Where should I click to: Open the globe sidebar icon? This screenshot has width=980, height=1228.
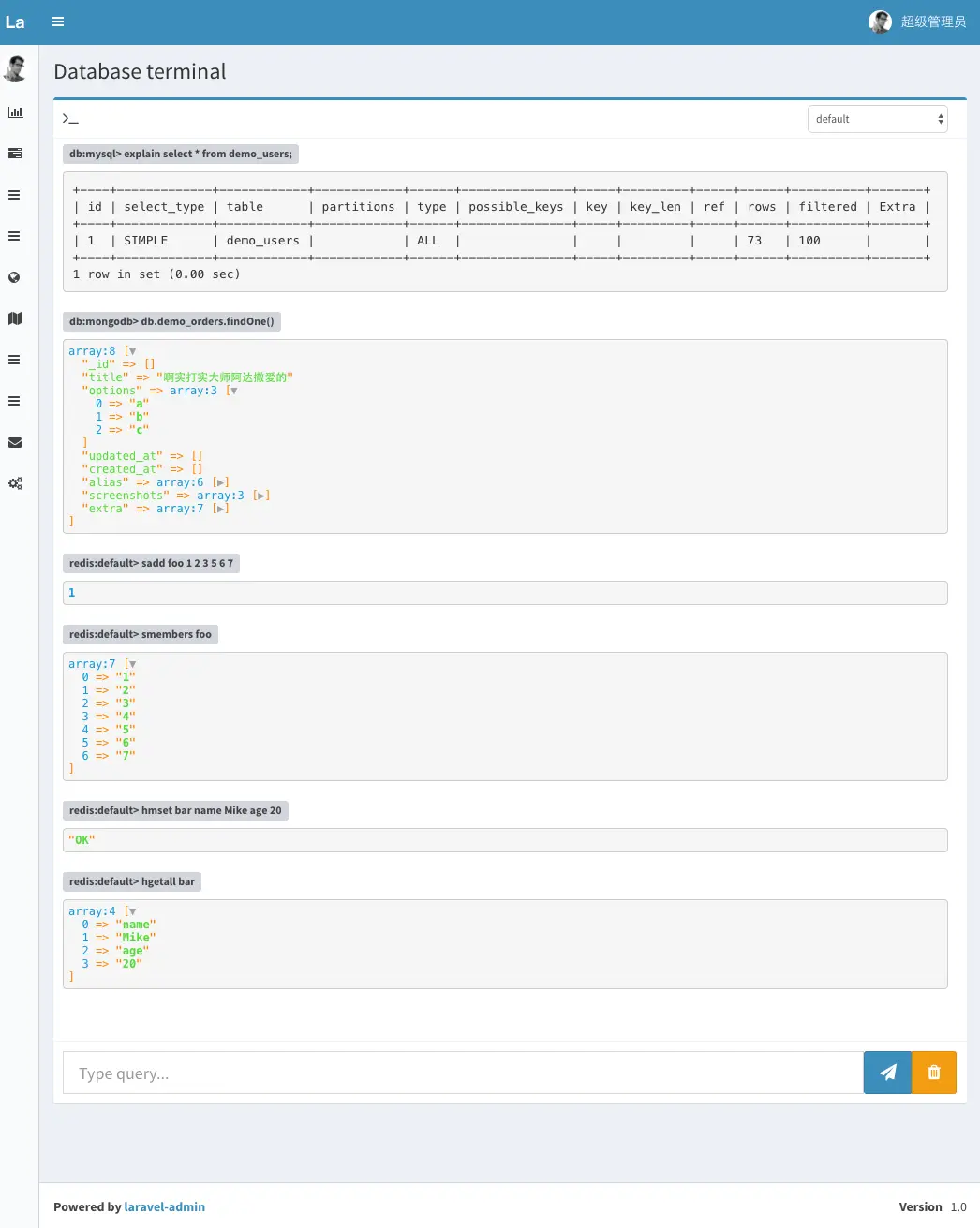coord(14,277)
